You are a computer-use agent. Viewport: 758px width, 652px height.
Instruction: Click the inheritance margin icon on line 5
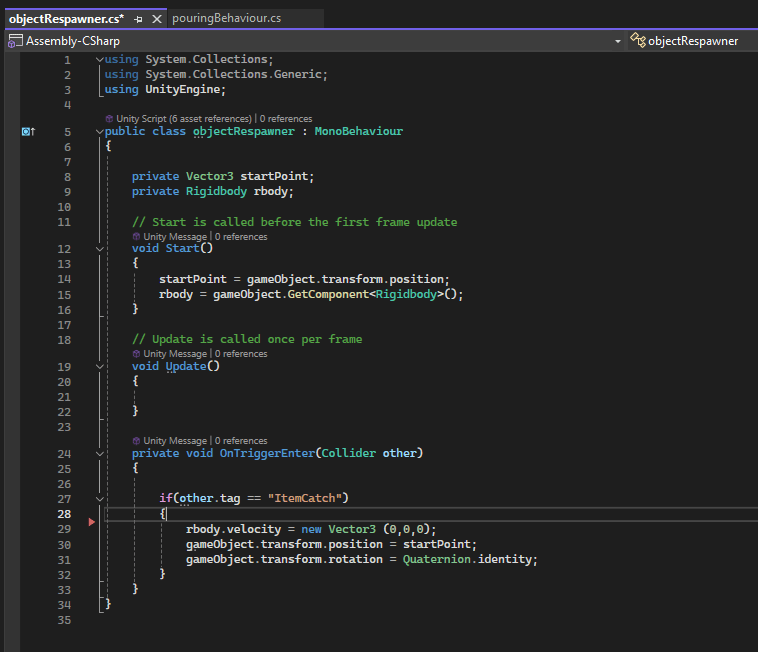click(28, 132)
